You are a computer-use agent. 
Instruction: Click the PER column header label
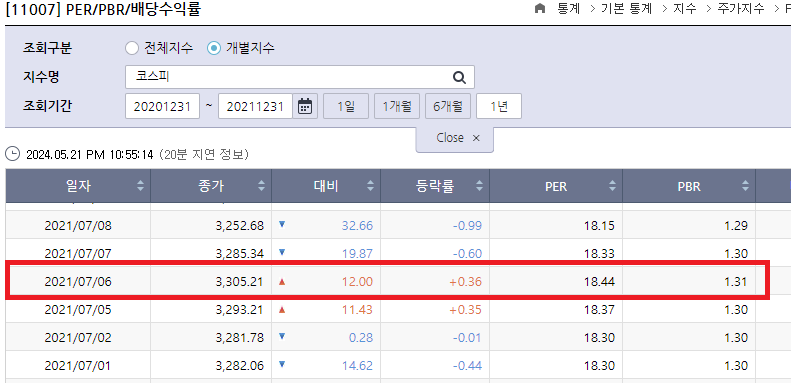(x=556, y=187)
